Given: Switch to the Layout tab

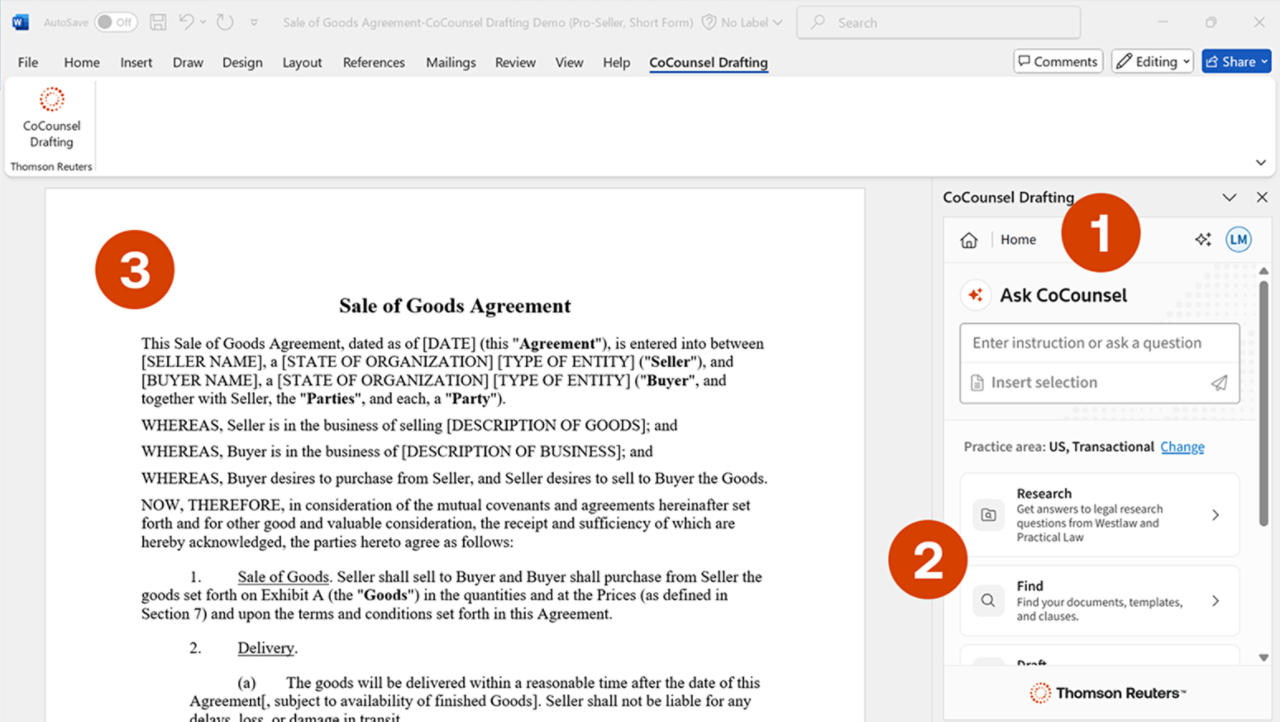Looking at the screenshot, I should pos(302,62).
